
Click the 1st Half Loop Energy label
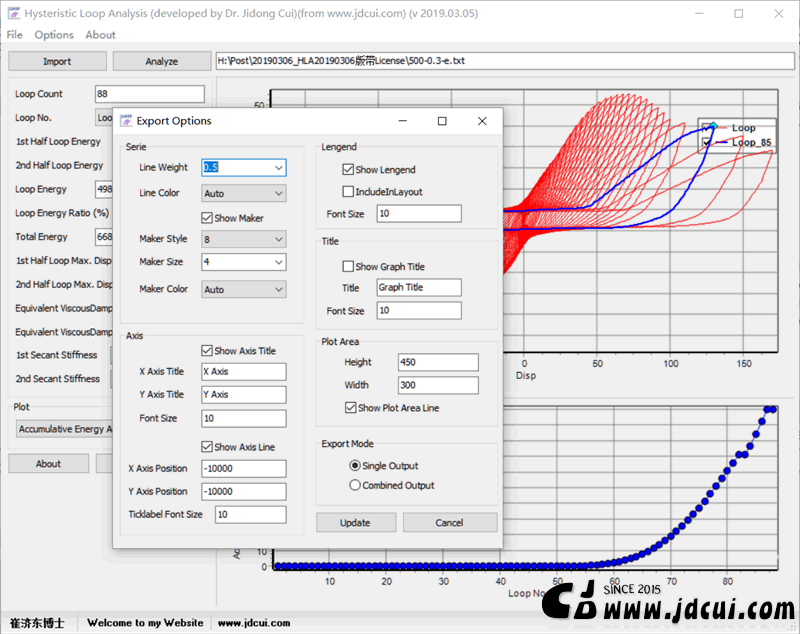tap(58, 141)
